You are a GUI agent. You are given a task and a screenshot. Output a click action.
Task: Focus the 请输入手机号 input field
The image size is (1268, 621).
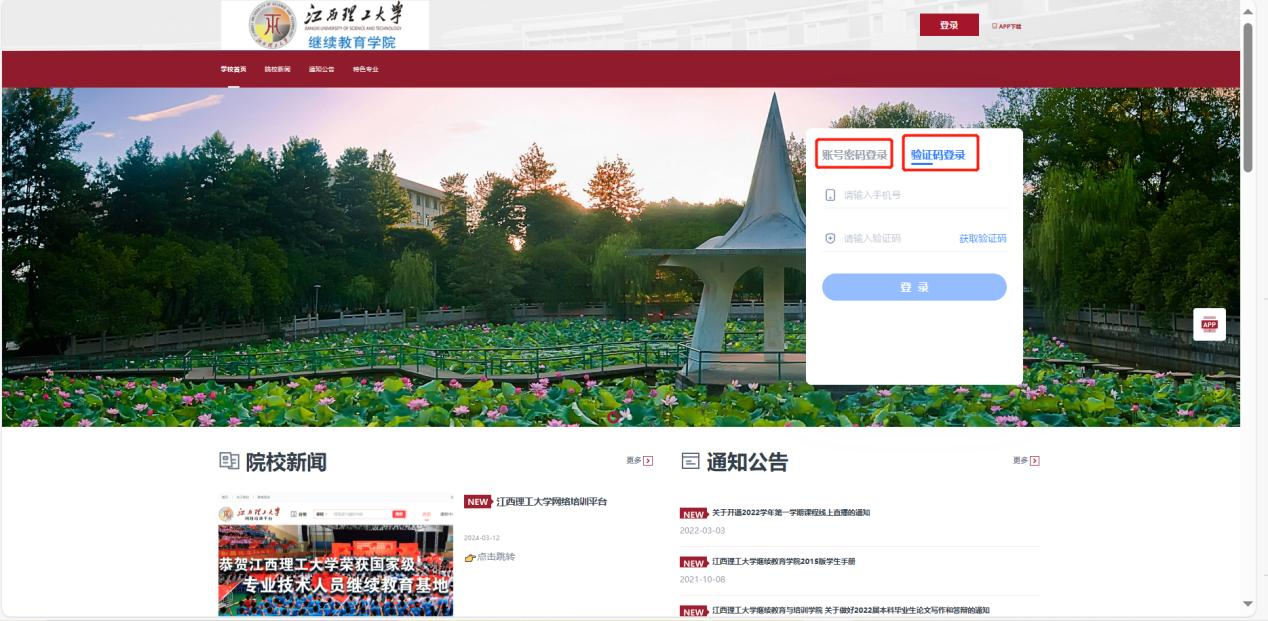click(920, 195)
